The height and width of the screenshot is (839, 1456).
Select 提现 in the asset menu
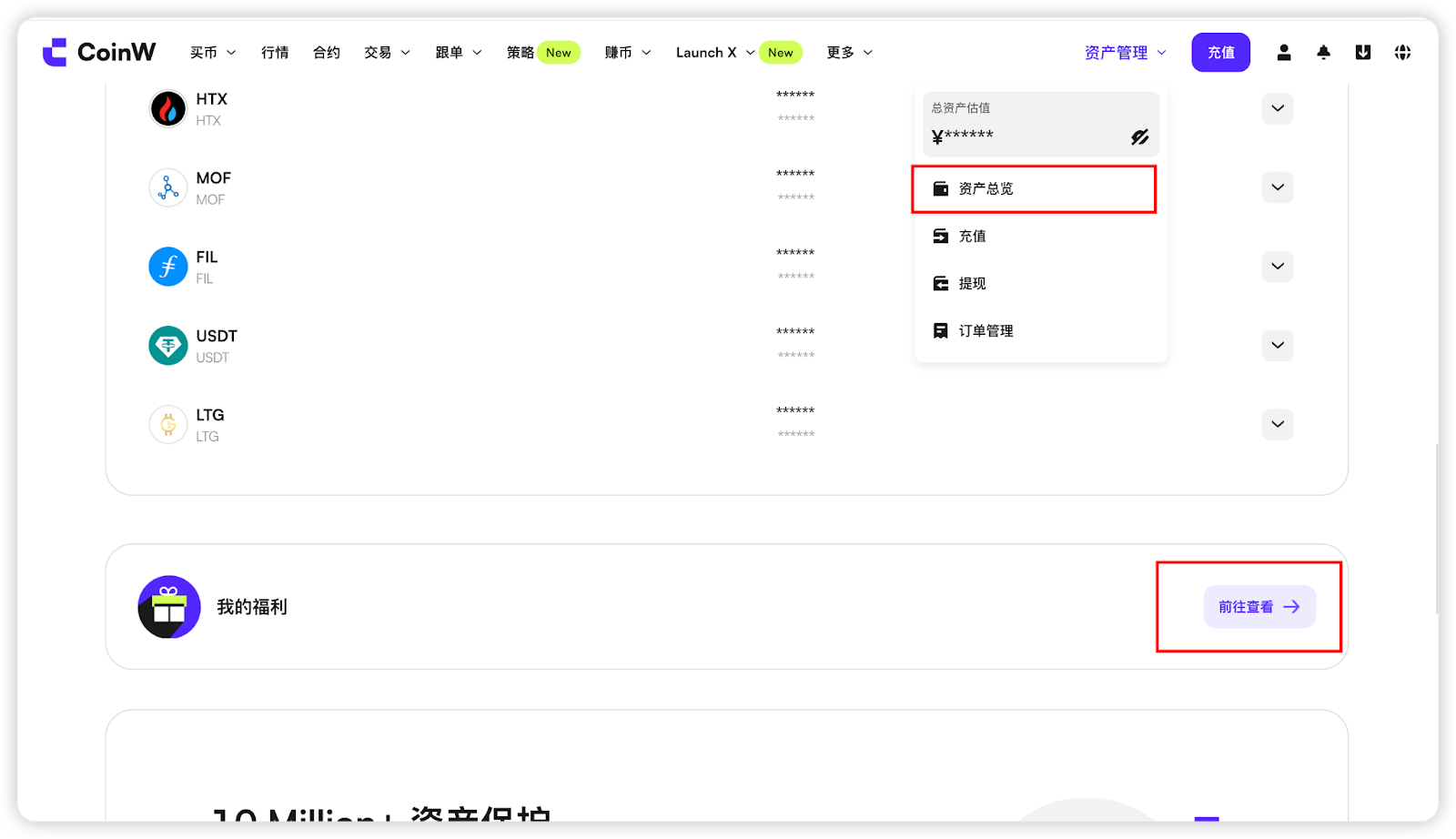point(1041,284)
